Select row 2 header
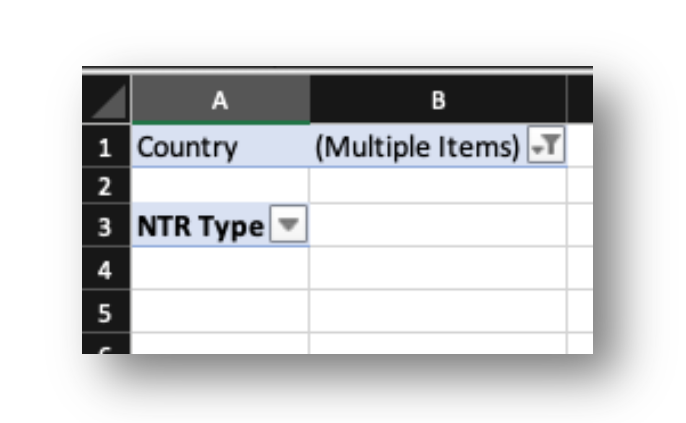Screen dimensions: 686x423 point(106,185)
